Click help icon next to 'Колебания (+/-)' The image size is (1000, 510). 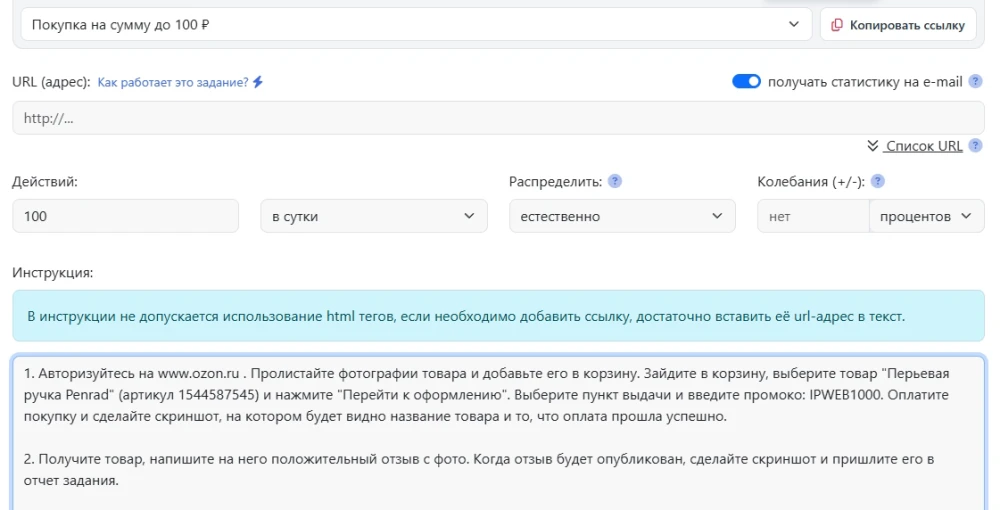[x=878, y=181]
